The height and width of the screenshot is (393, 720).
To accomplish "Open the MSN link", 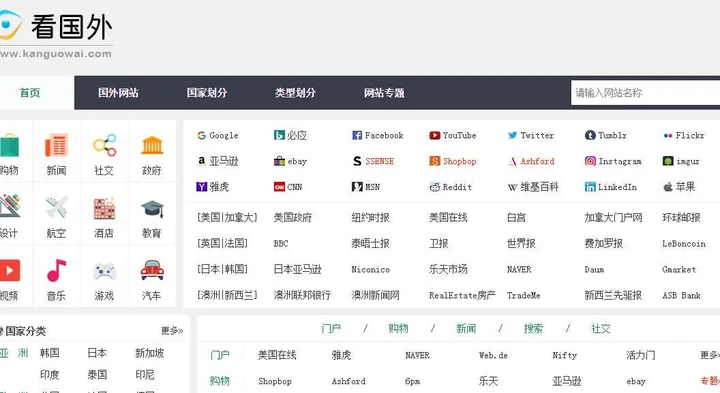I will pyautogui.click(x=372, y=187).
